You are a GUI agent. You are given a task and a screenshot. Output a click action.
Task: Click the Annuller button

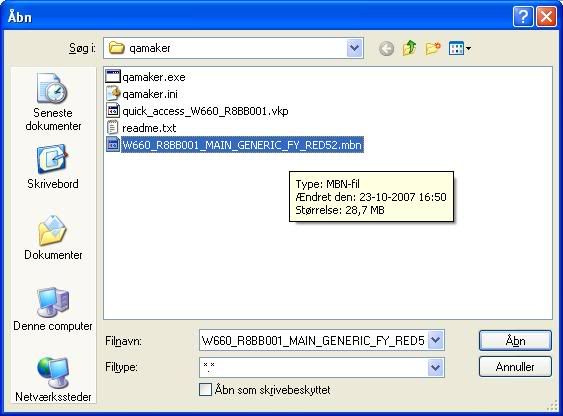coord(515,366)
